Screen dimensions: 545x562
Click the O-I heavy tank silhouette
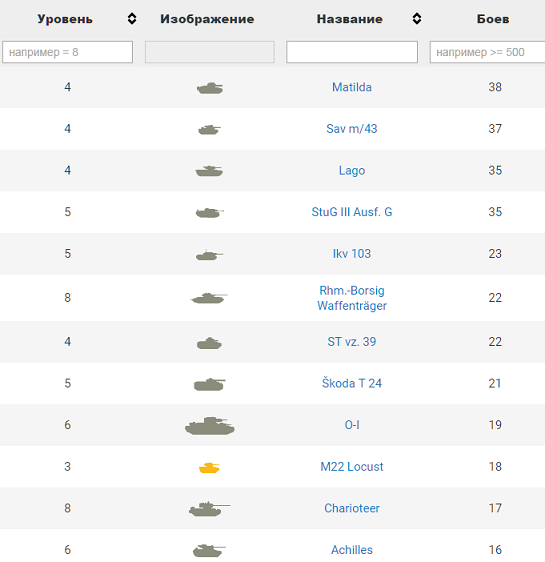tap(210, 426)
